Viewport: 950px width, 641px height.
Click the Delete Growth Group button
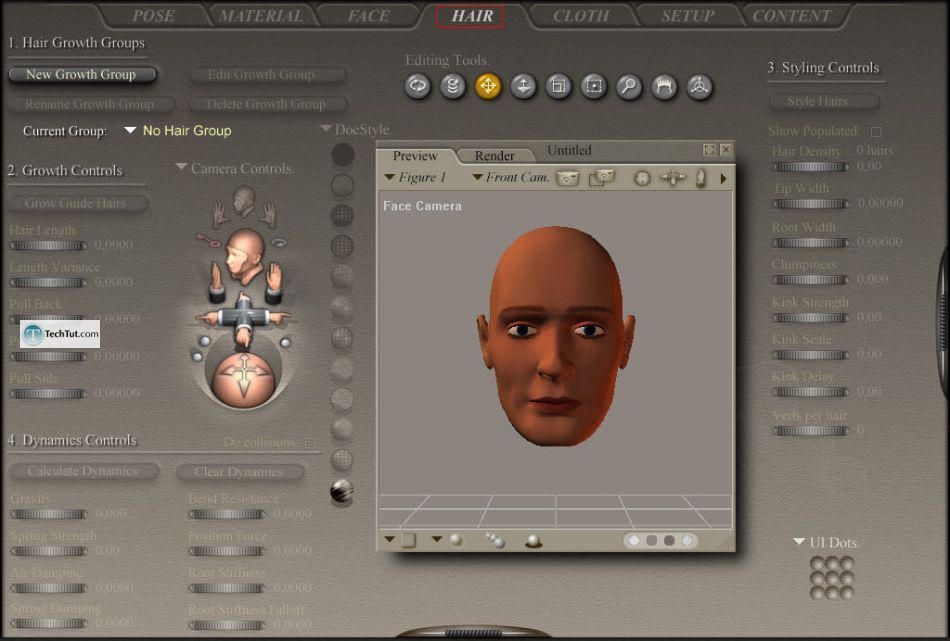click(x=267, y=104)
